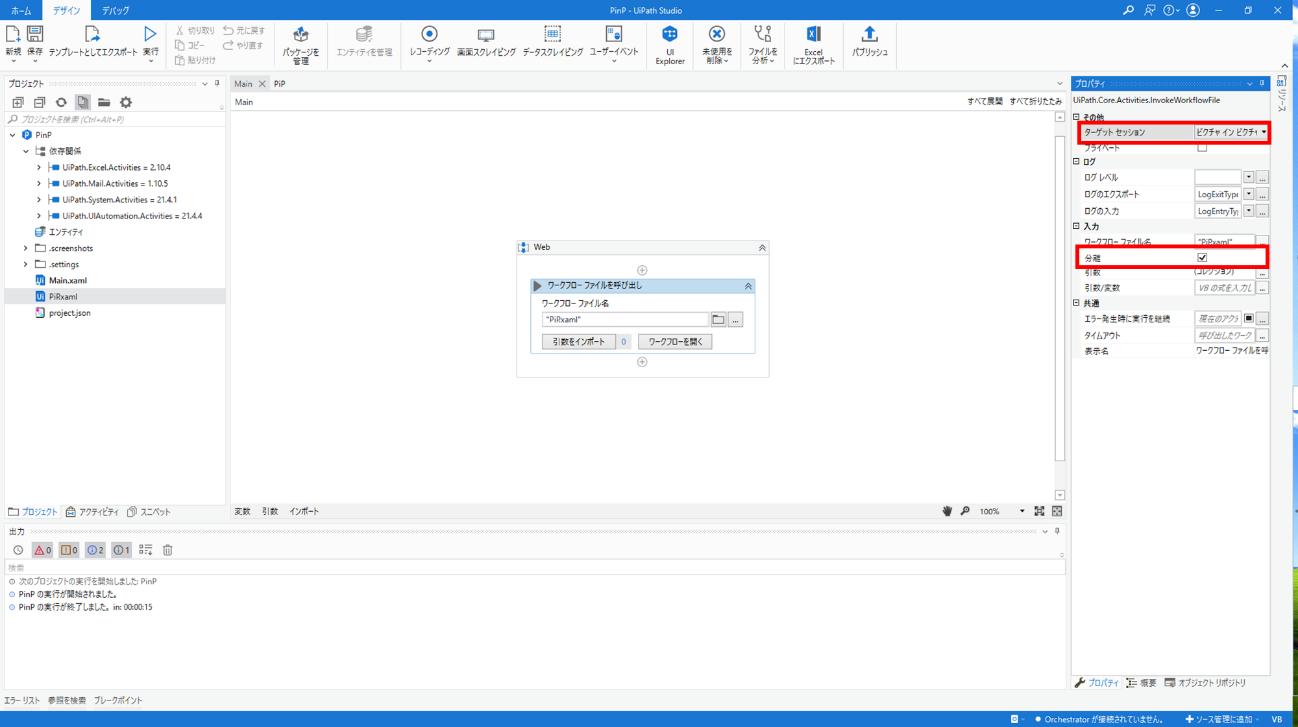This screenshot has height=727, width=1298.
Task: Open the 概要 (Outline) tab
Action: [x=1142, y=683]
